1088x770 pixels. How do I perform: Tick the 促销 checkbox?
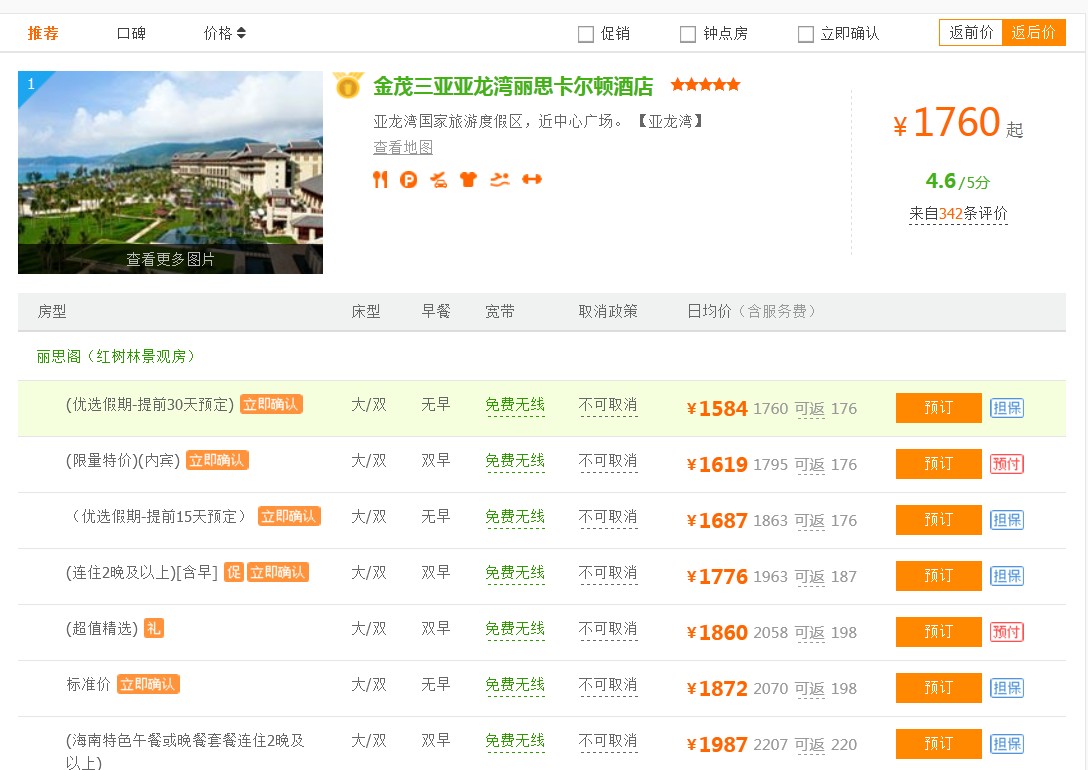pyautogui.click(x=586, y=34)
